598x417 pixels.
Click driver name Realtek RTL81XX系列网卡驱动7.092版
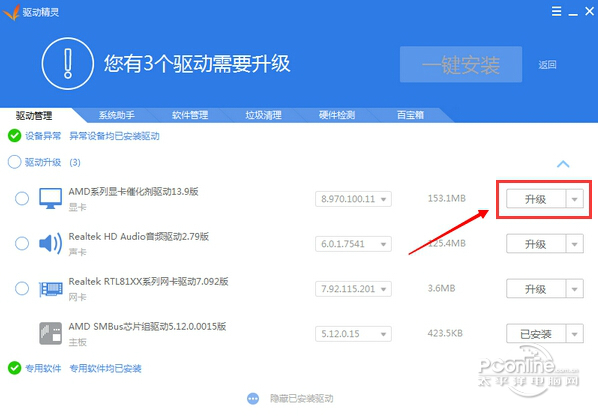point(148,282)
